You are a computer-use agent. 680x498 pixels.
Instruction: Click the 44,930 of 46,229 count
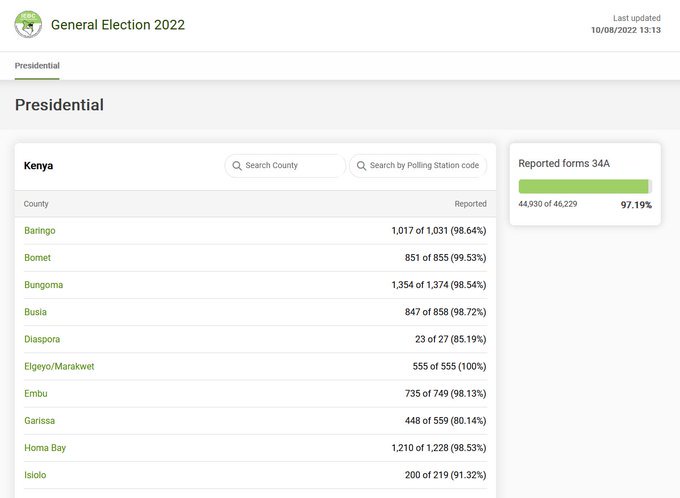548,204
